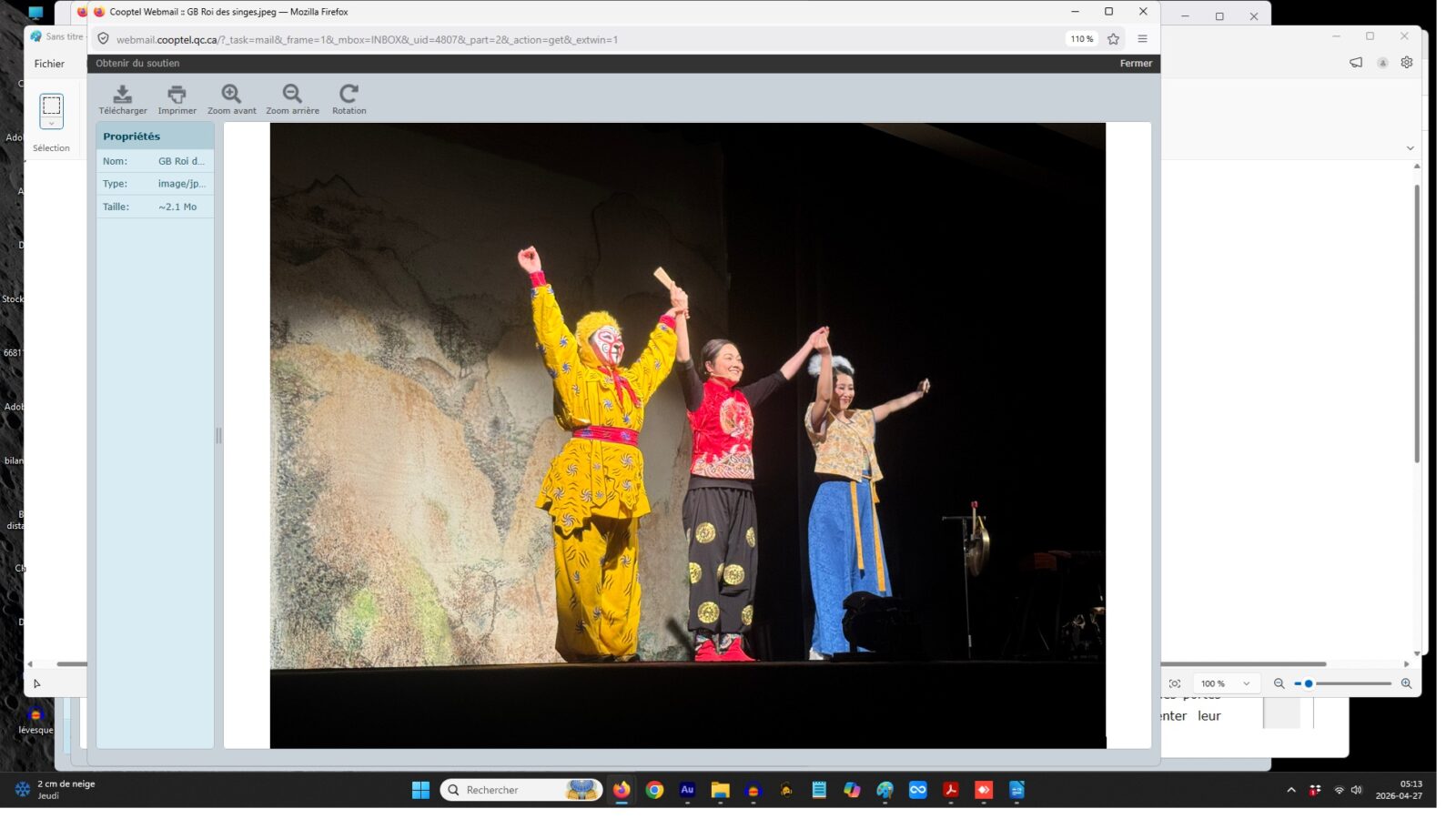Select the size value ~2.1 Mo

click(177, 207)
